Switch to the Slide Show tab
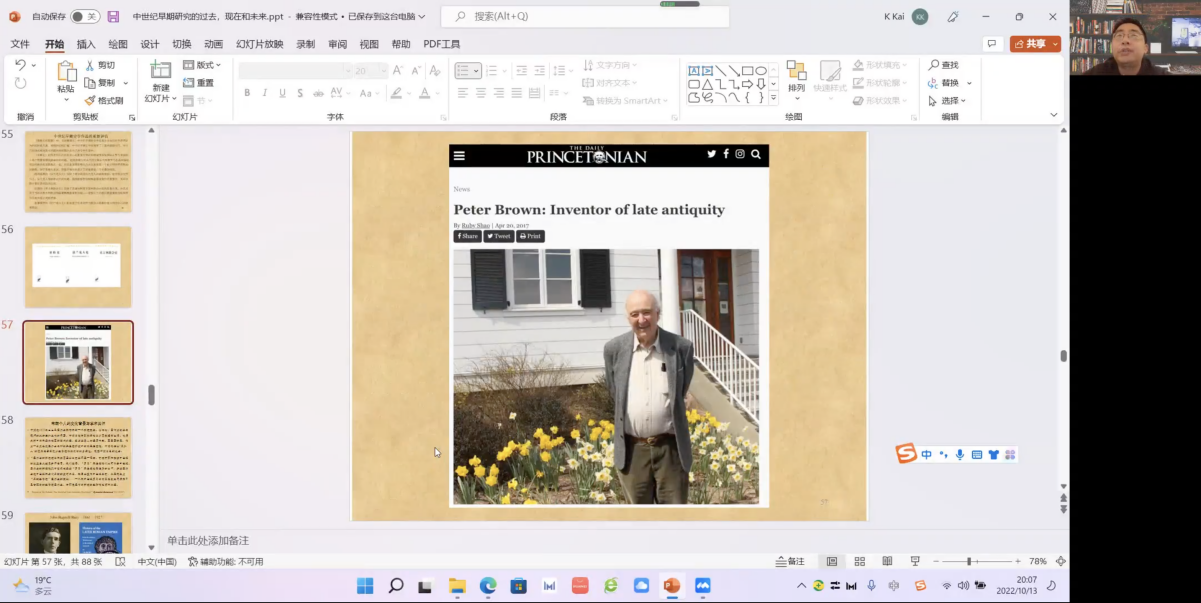1201x603 pixels. (x=259, y=44)
